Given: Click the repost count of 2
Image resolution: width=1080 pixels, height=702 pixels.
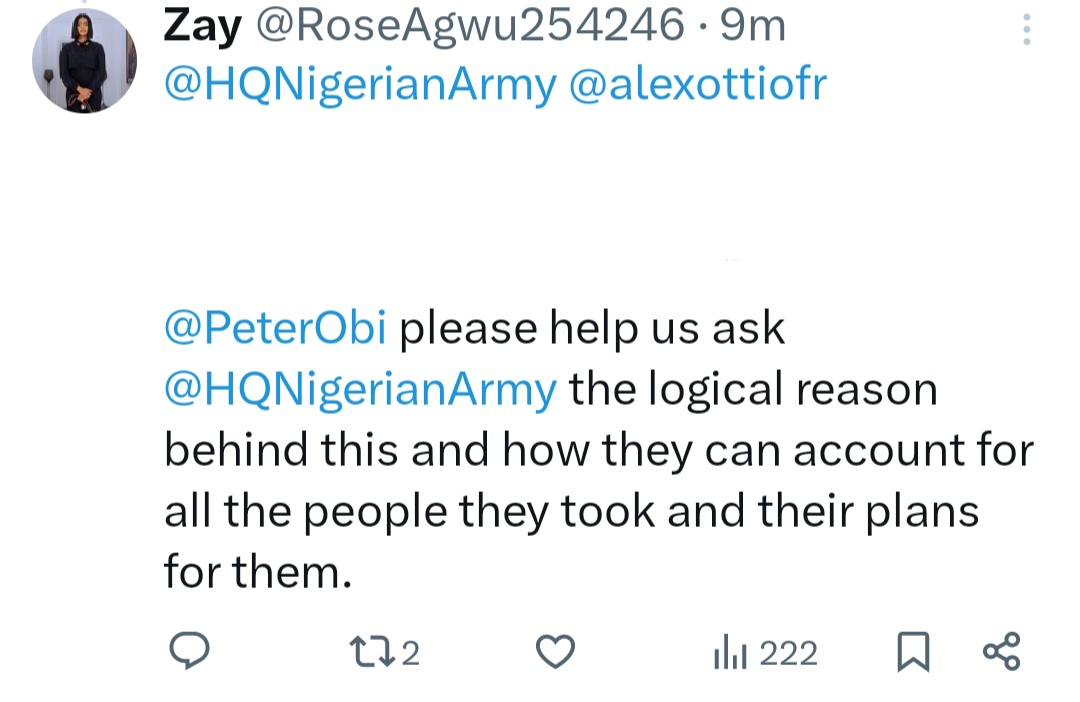Looking at the screenshot, I should 411,653.
